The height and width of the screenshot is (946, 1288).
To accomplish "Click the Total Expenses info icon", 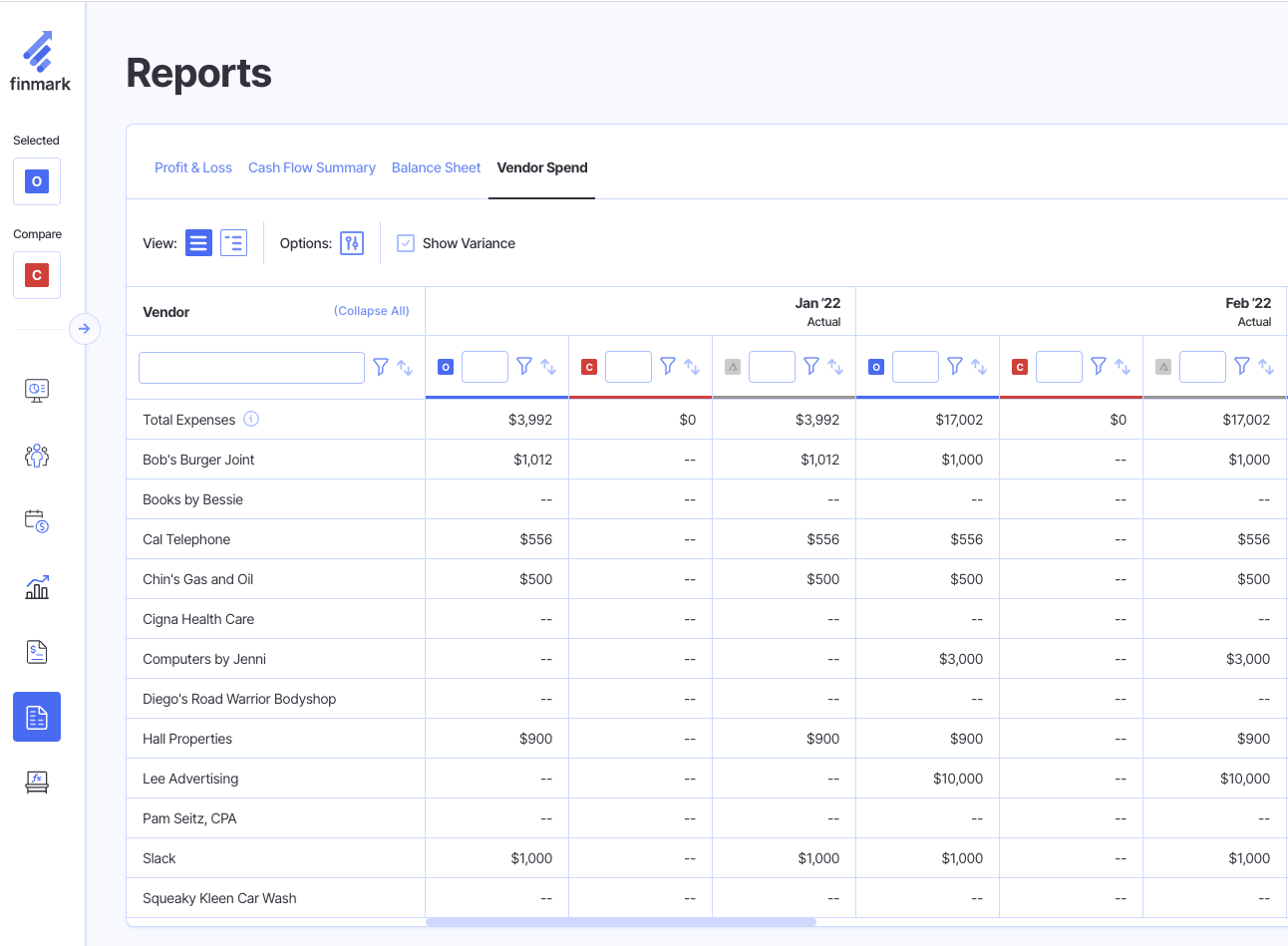I will [251, 419].
